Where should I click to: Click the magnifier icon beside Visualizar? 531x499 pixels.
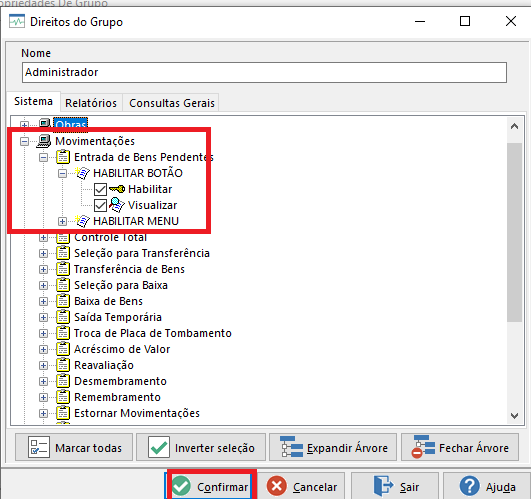[x=117, y=205]
